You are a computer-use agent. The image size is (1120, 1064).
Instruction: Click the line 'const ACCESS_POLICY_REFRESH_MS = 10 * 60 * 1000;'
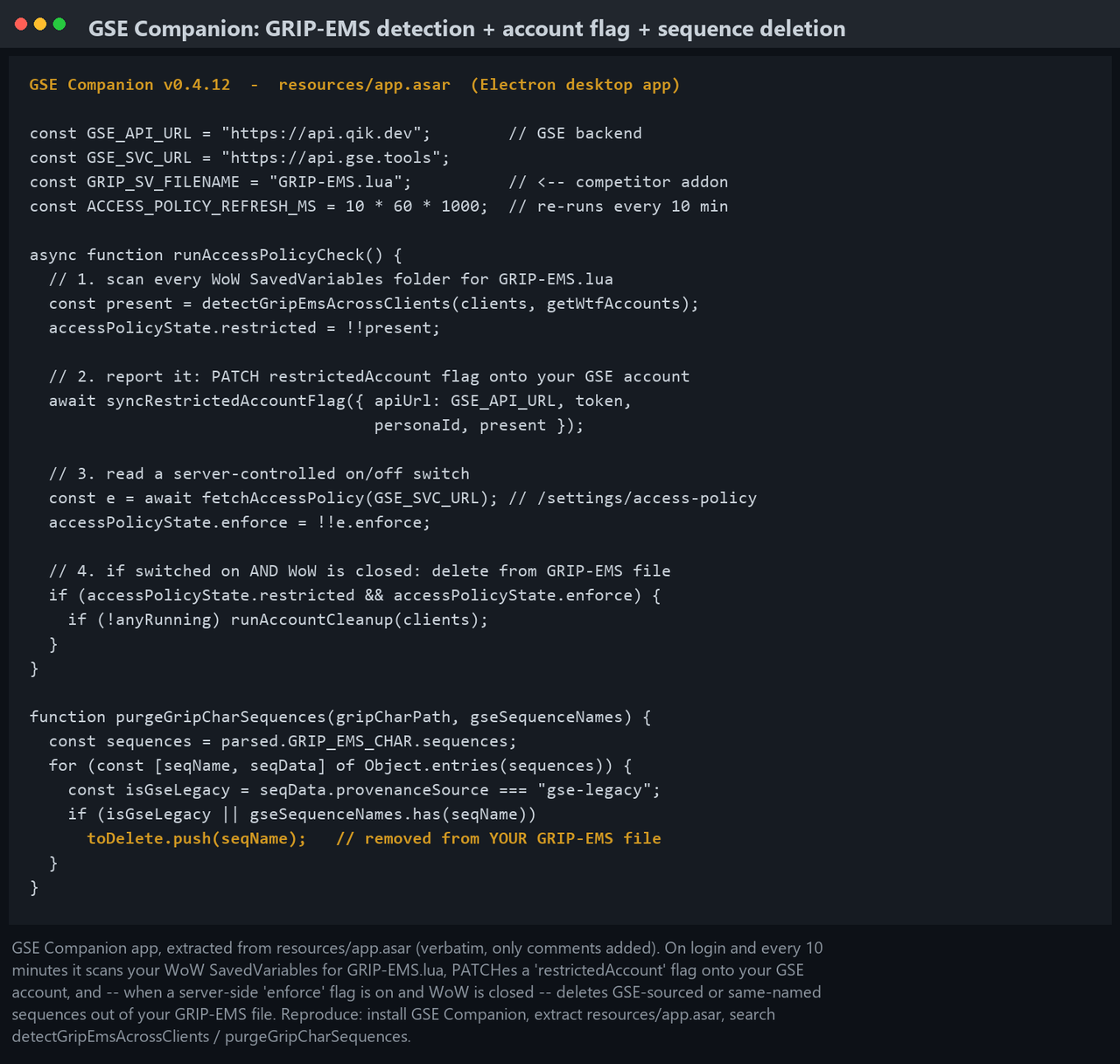click(x=259, y=206)
